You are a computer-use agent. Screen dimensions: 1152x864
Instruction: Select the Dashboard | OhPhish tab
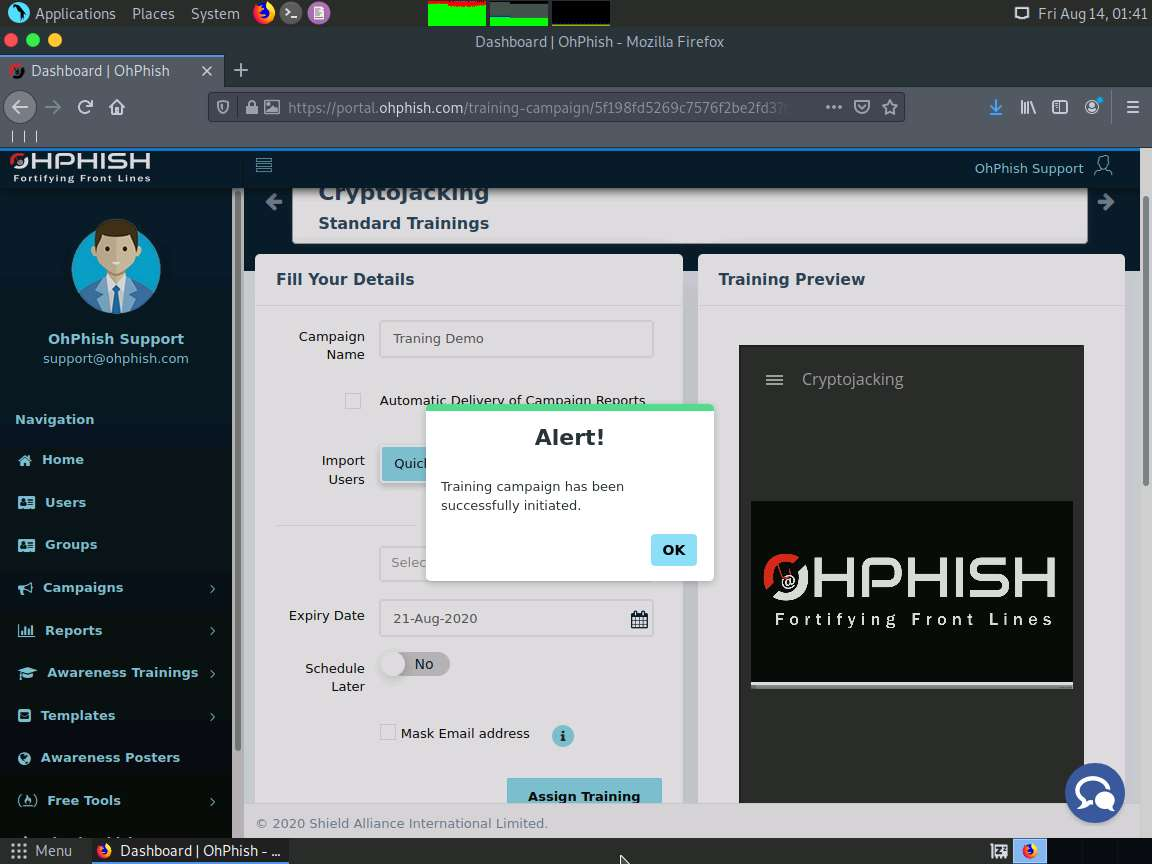[x=112, y=71]
